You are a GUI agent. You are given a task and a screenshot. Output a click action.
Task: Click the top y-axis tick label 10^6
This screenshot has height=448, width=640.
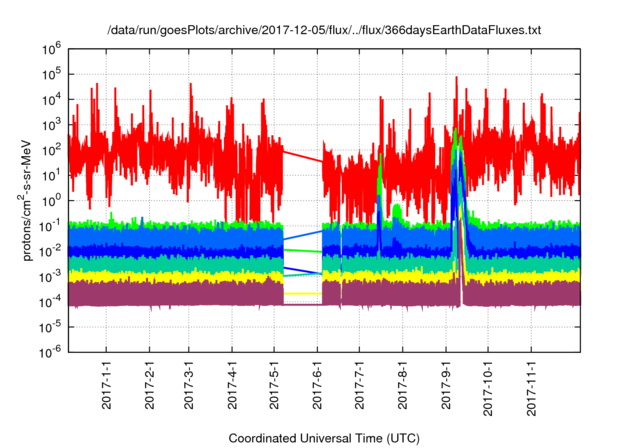point(50,48)
